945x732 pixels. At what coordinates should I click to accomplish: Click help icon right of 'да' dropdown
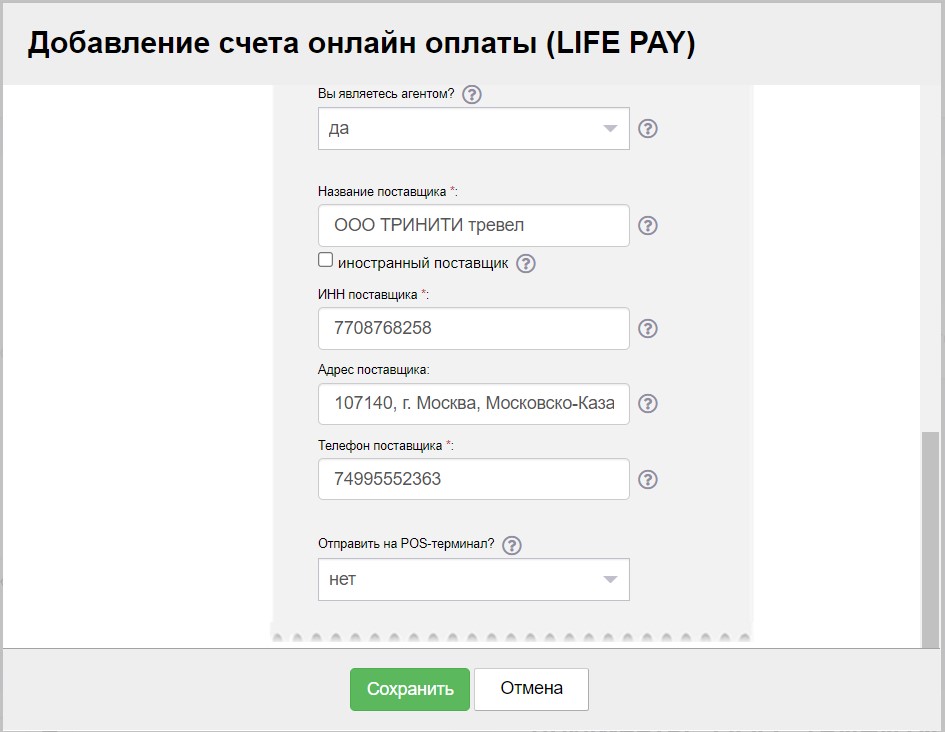point(648,128)
